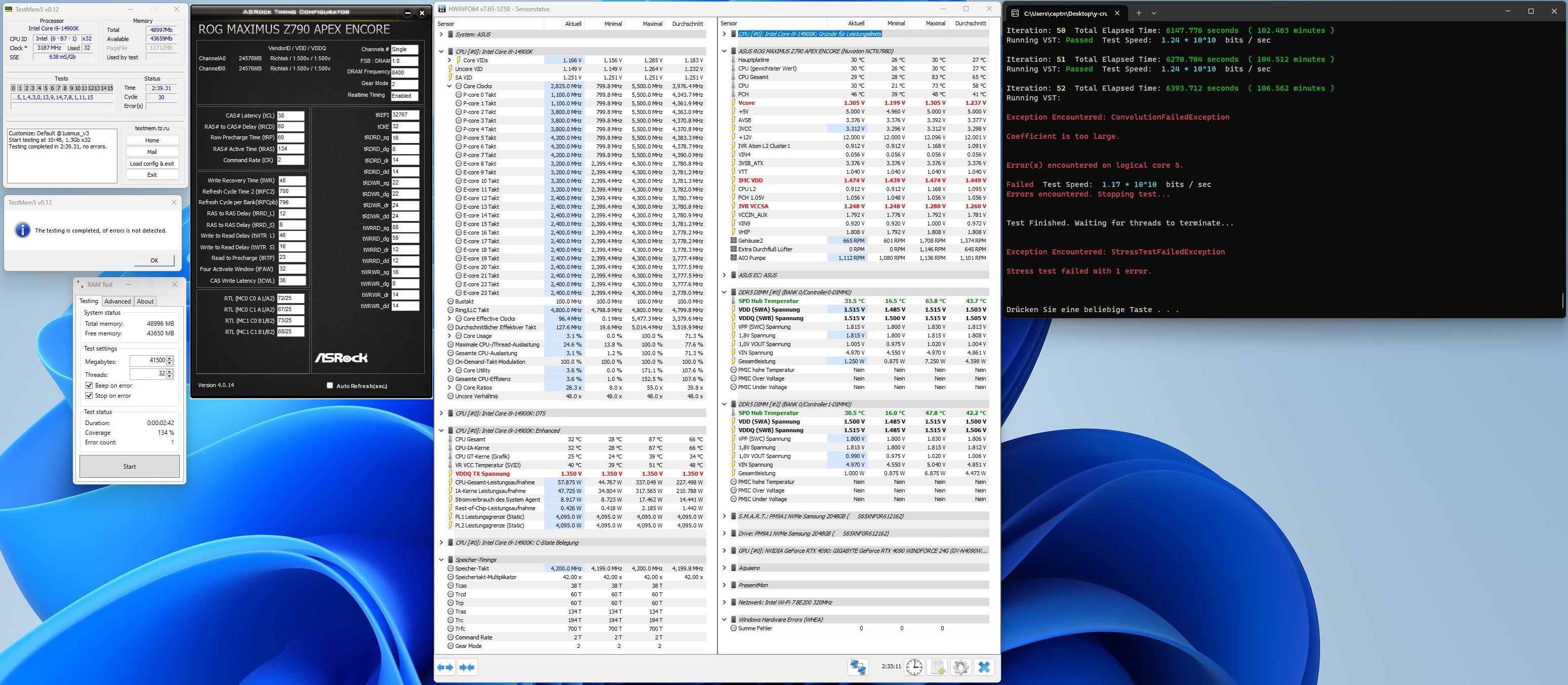Viewport: 1568px width, 685px height.
Task: Expand System: ASUS sensor group
Action: [442, 35]
